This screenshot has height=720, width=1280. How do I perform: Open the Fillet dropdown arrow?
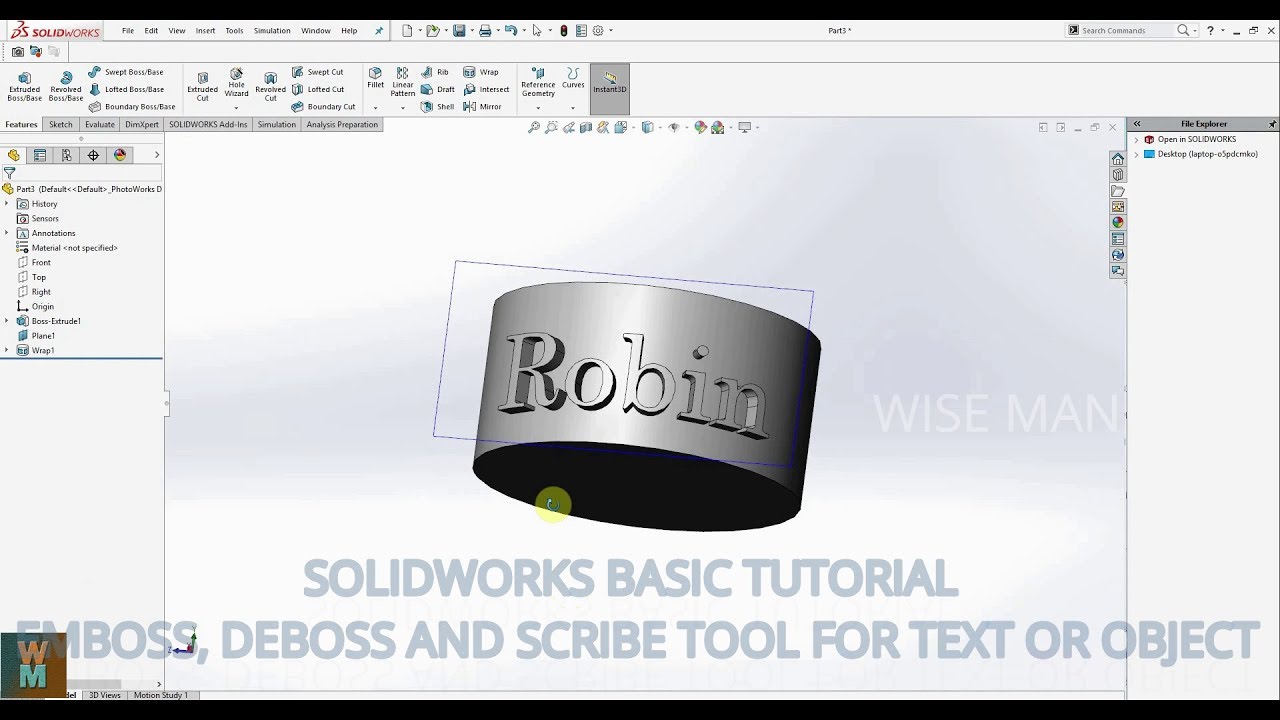[x=375, y=107]
